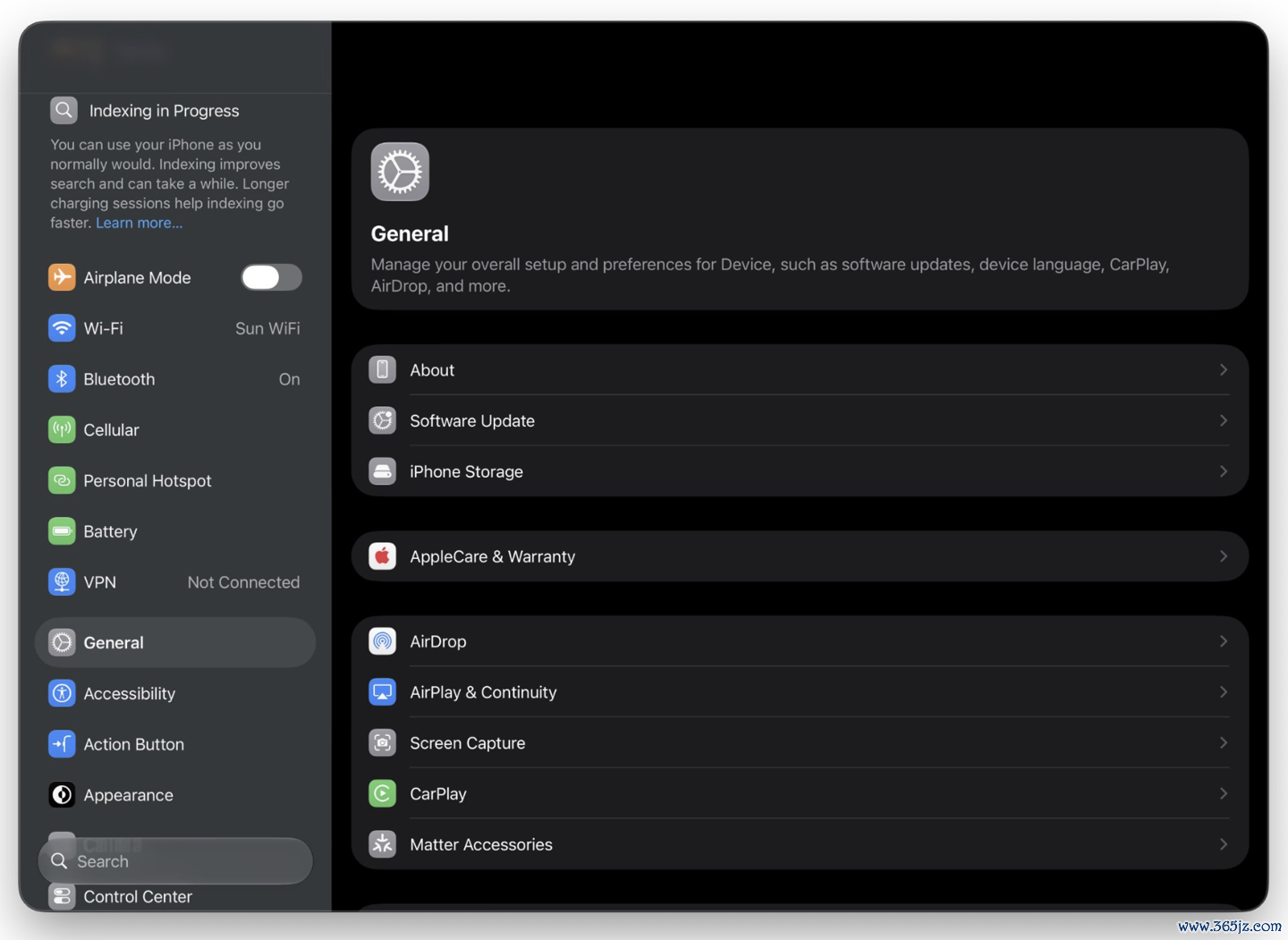Click the CarPlay green icon
Image resolution: width=1288 pixels, height=940 pixels.
[x=383, y=793]
